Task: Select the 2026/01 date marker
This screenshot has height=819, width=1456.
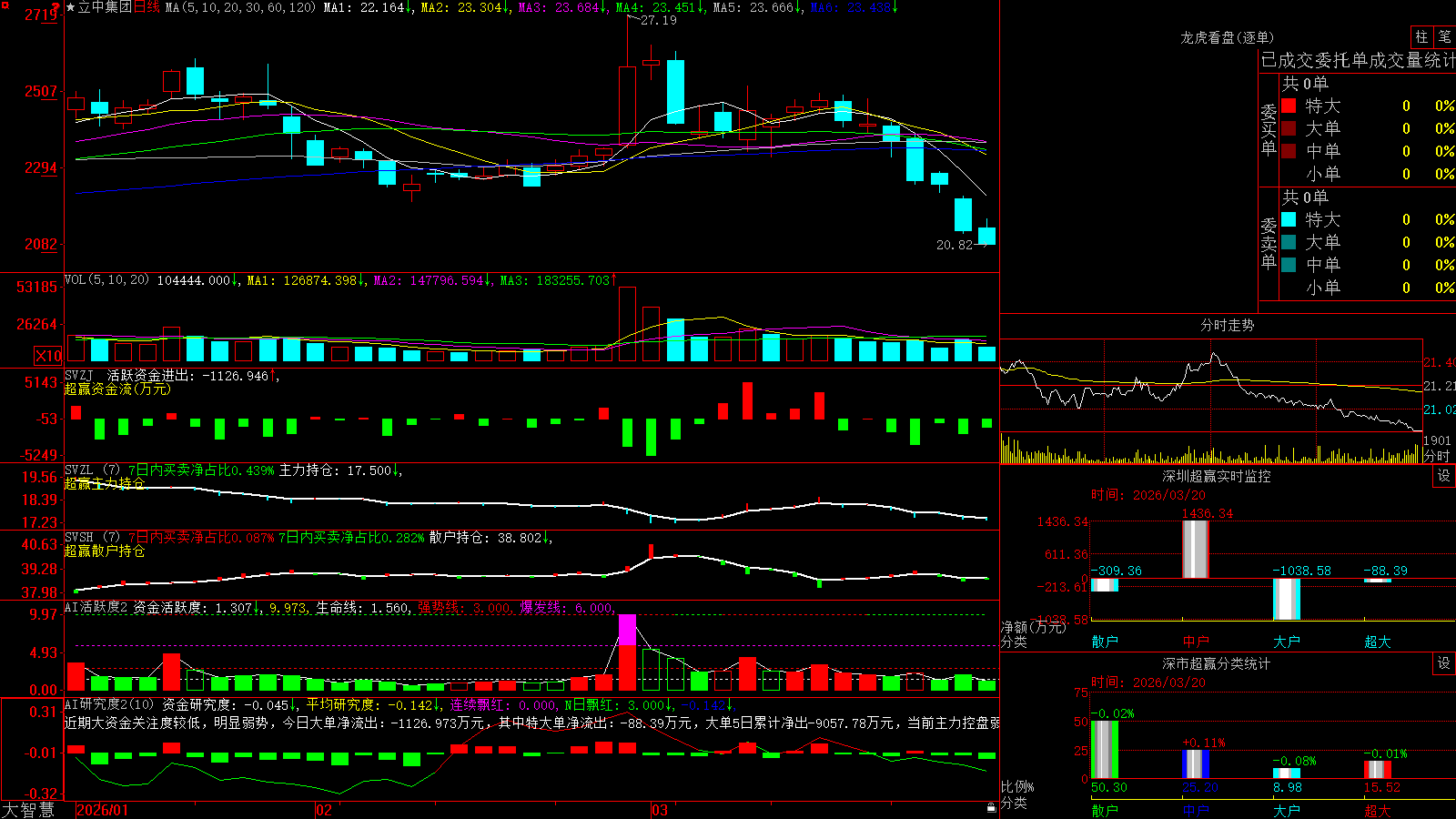Action: 103,810
